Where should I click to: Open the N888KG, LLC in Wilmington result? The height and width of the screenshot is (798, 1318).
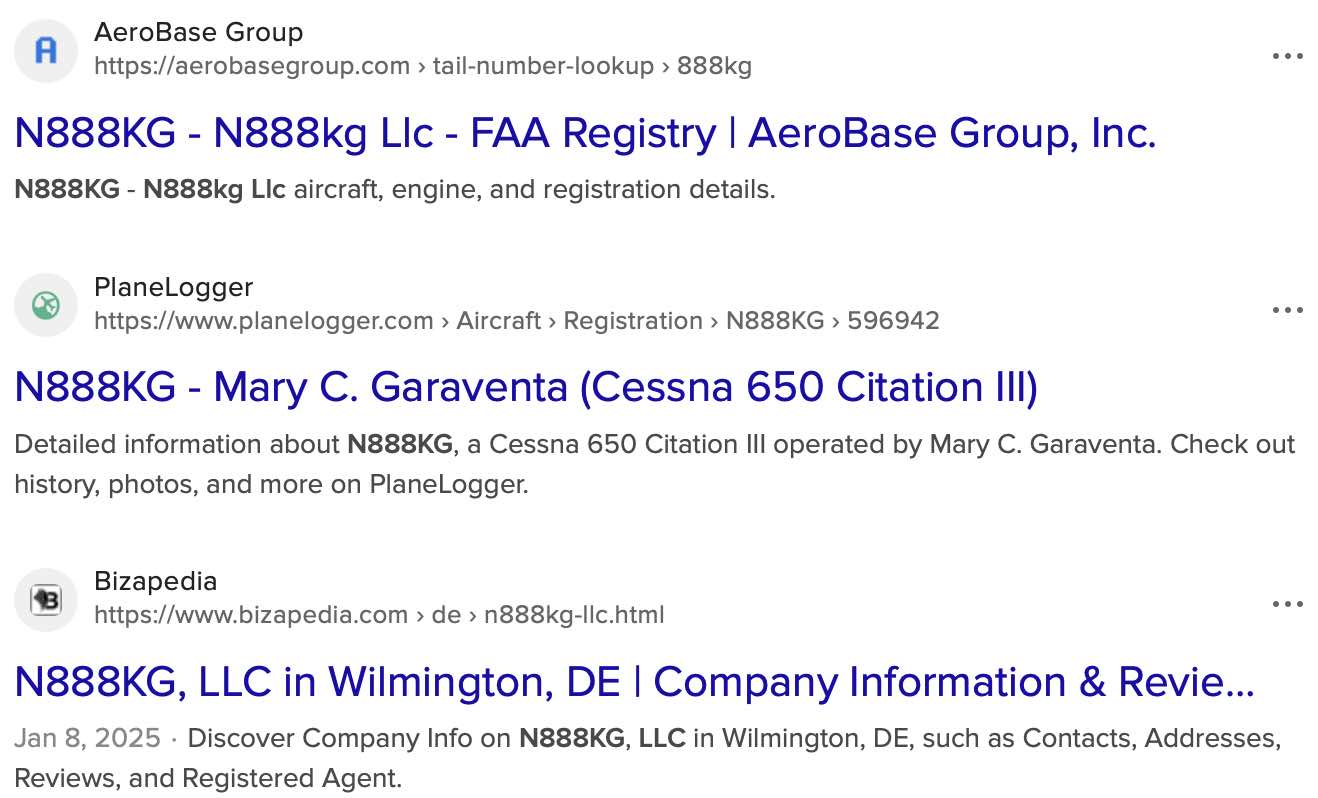coord(634,682)
